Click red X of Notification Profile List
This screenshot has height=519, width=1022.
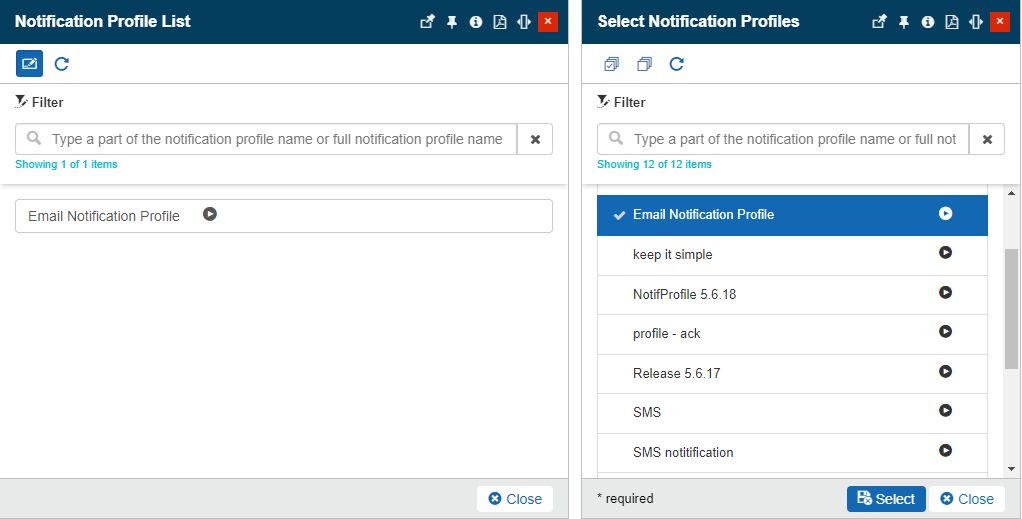click(548, 22)
